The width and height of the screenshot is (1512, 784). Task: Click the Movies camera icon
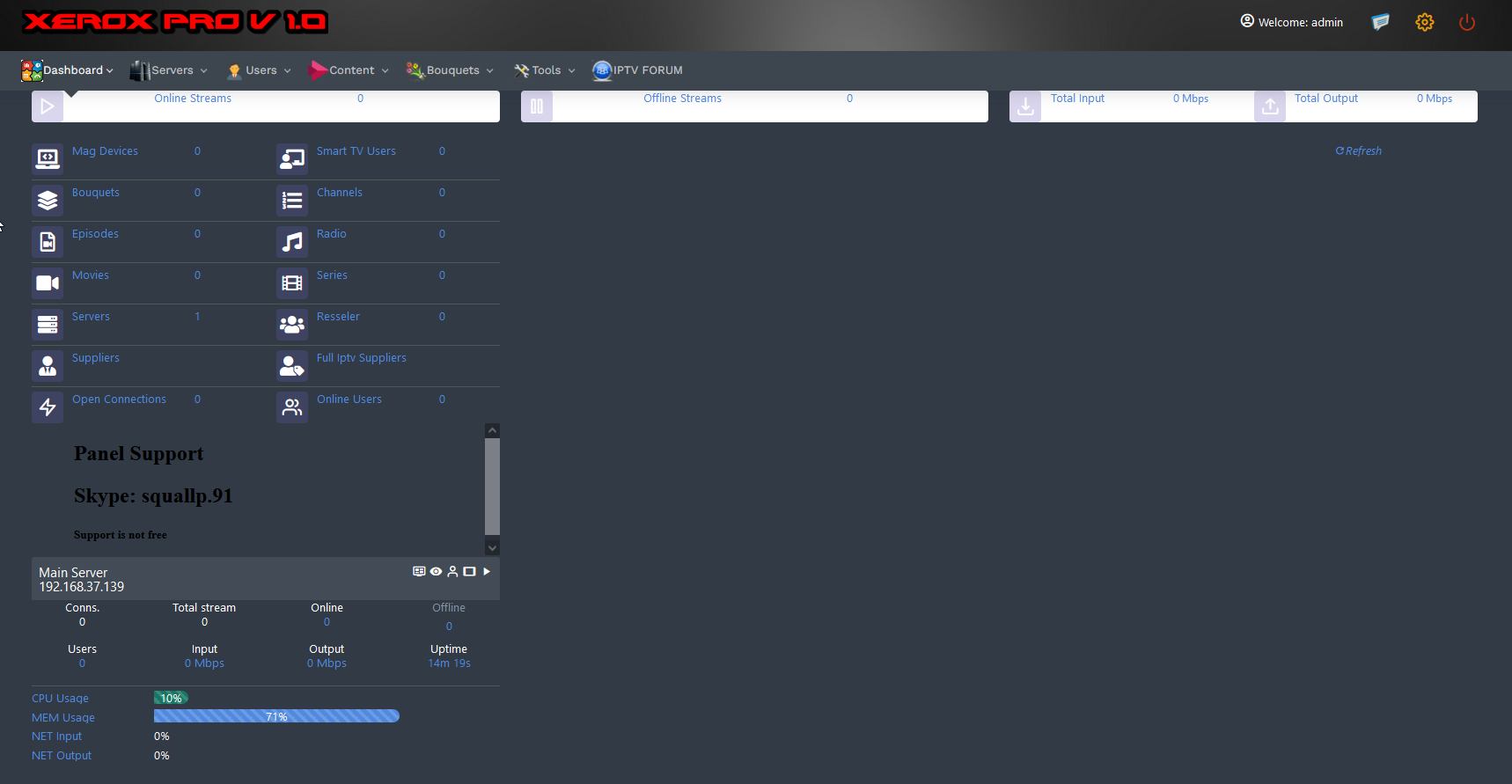(48, 283)
